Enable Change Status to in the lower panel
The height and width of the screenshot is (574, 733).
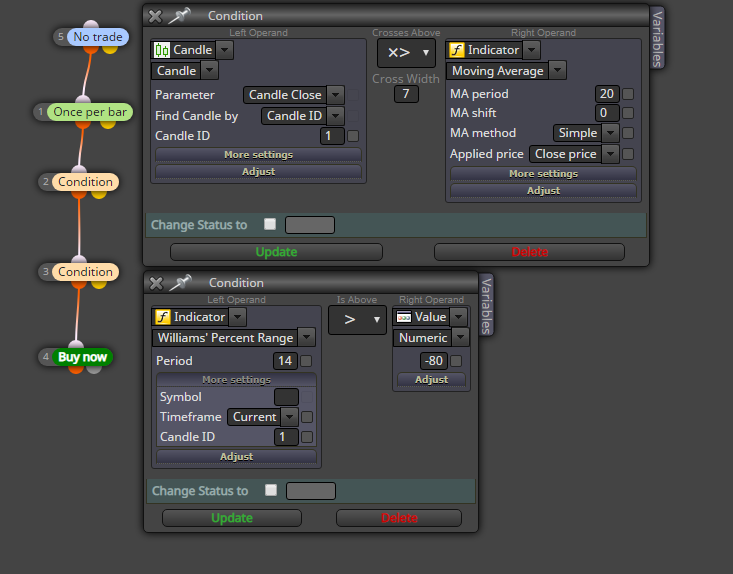[x=271, y=490]
